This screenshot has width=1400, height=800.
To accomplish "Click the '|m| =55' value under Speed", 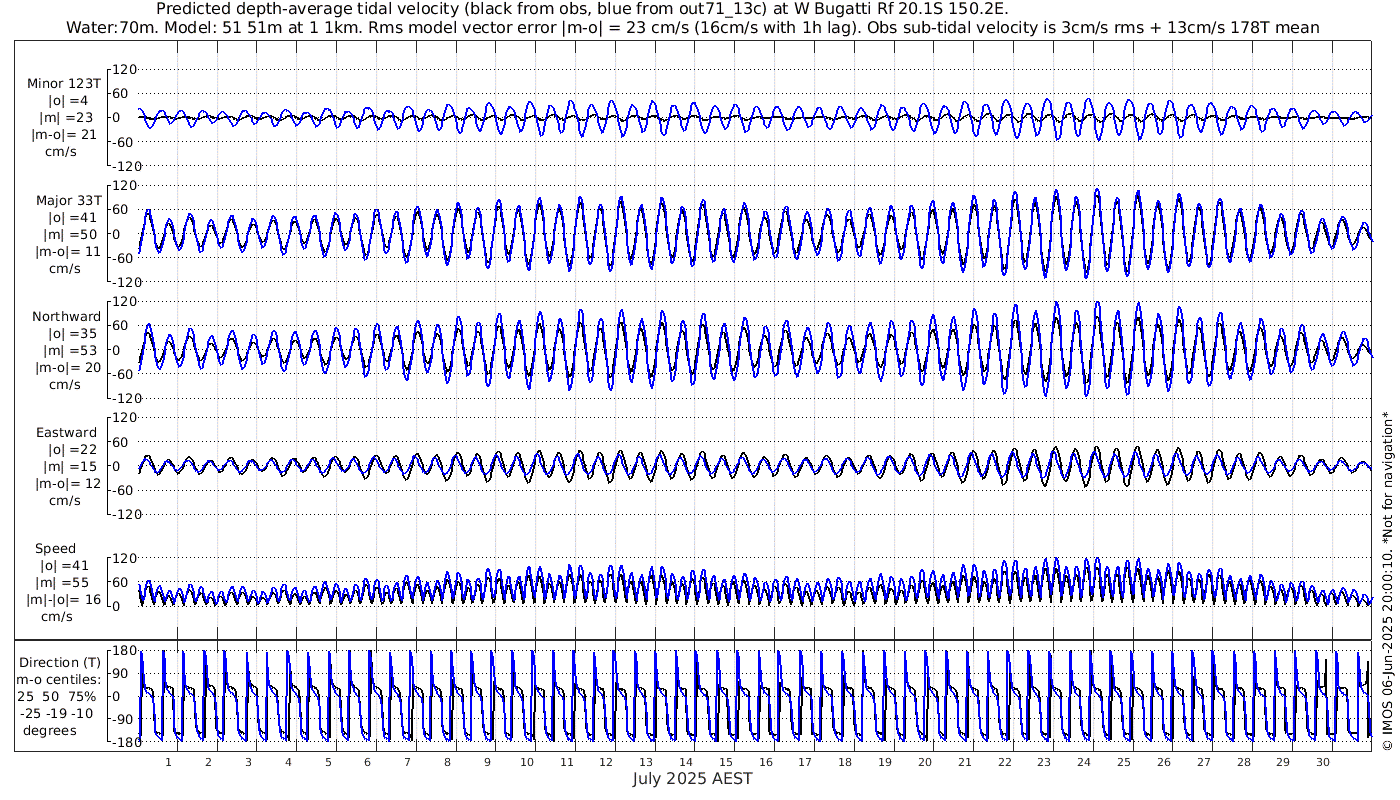I will click(64, 583).
